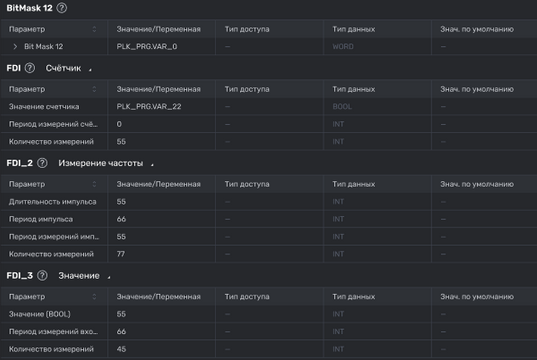The width and height of the screenshot is (537, 360).
Task: Expand the Bit Mask 12 row chevron
Action: (15, 47)
